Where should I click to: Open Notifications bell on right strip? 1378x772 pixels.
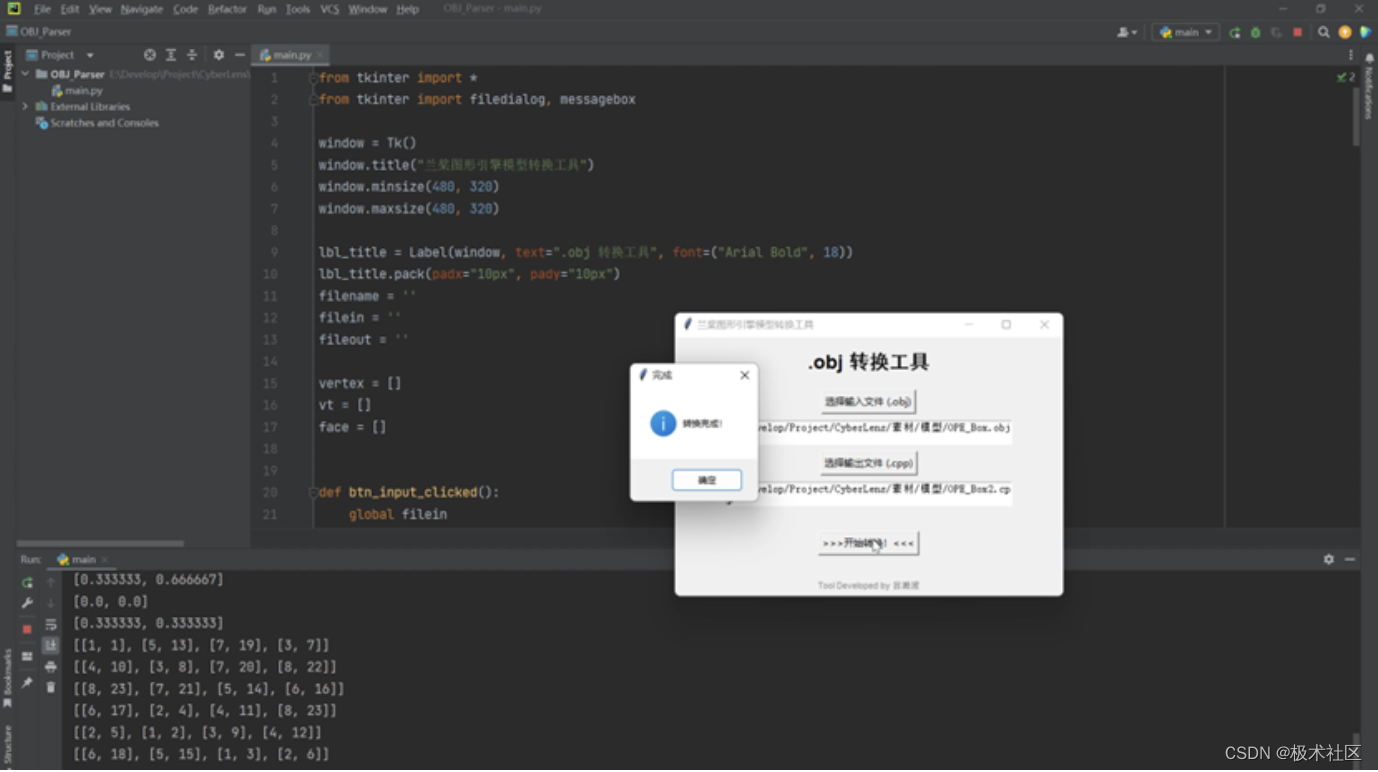(1369, 58)
